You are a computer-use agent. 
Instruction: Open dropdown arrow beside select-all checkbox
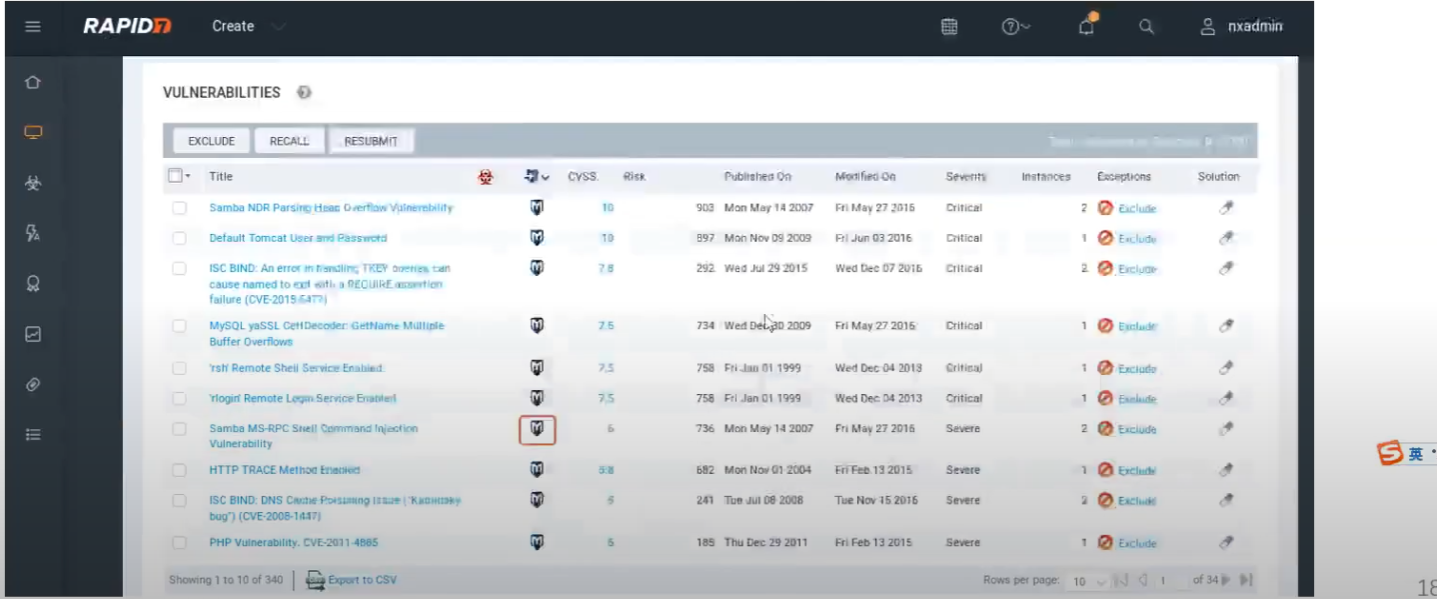coord(188,177)
